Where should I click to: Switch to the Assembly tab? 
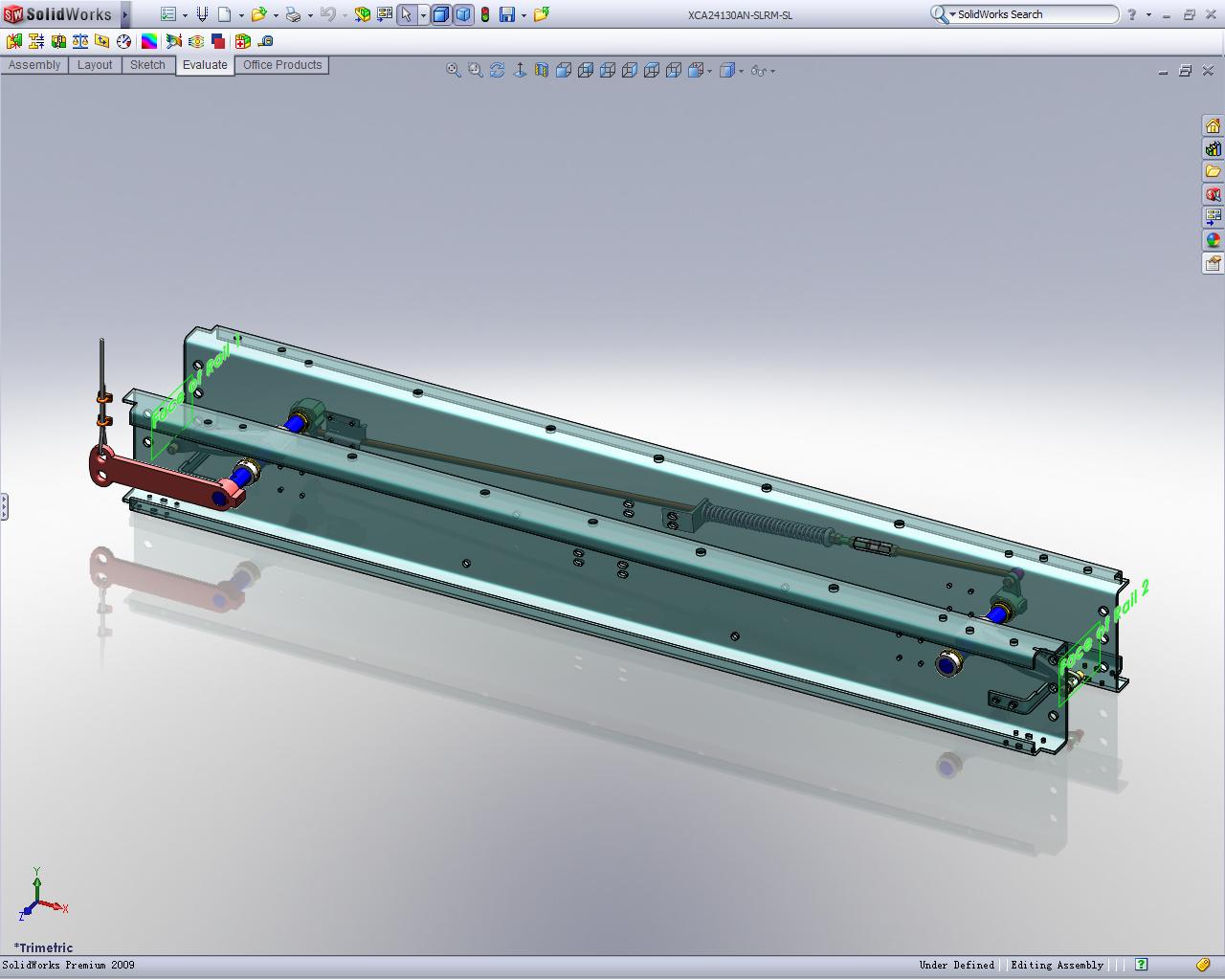[x=34, y=65]
